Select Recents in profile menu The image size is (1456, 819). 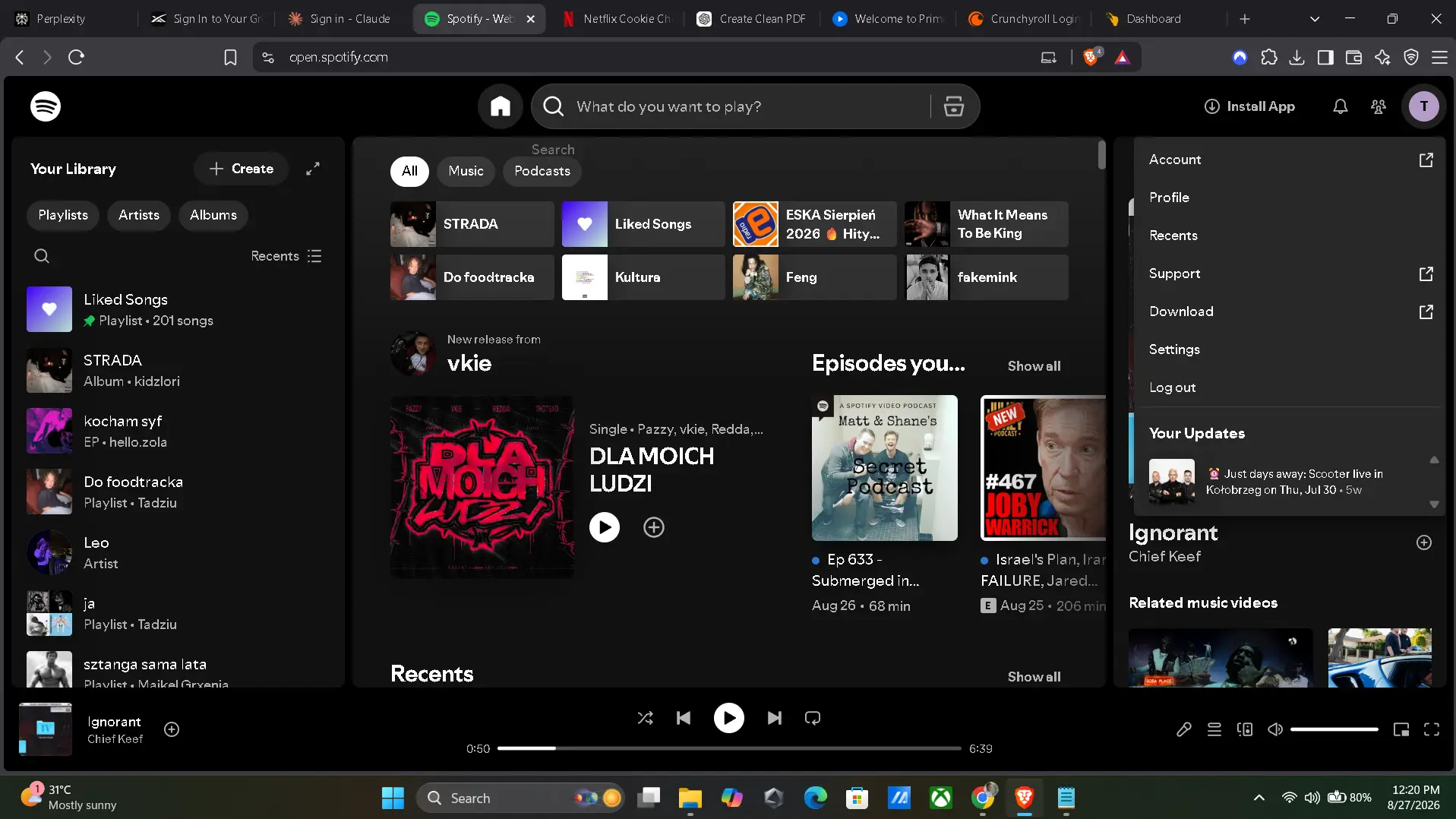point(1290,236)
